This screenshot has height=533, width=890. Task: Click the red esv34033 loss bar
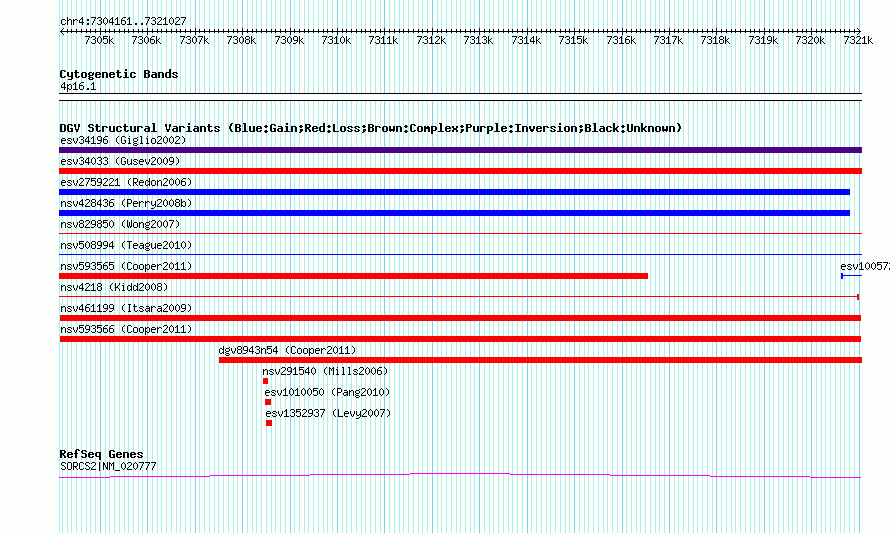point(460,171)
